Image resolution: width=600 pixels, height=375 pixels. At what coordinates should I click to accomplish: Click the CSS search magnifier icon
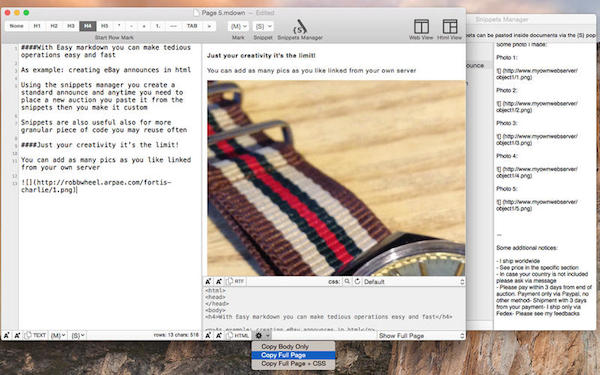(347, 281)
